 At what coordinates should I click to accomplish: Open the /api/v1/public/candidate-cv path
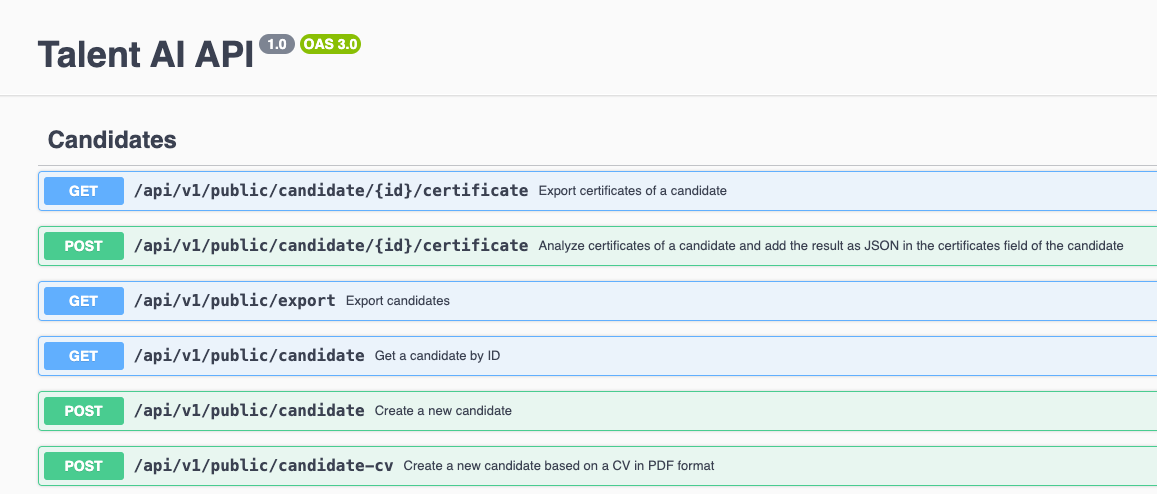pyautogui.click(x=264, y=466)
